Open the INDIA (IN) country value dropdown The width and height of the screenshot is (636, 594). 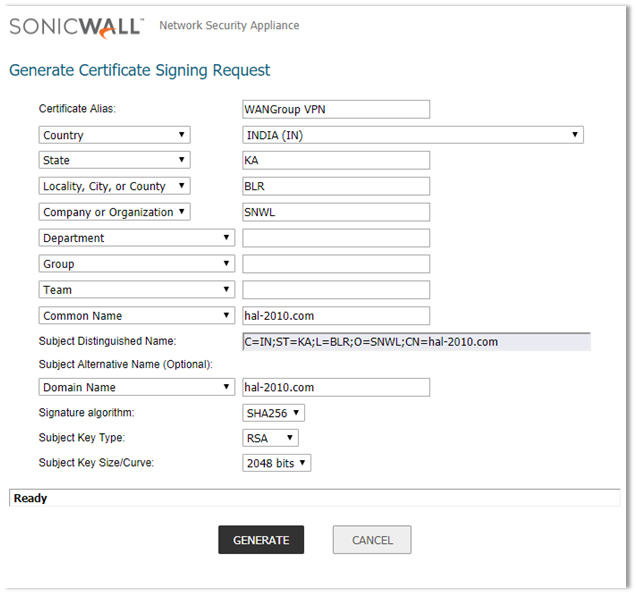[412, 135]
